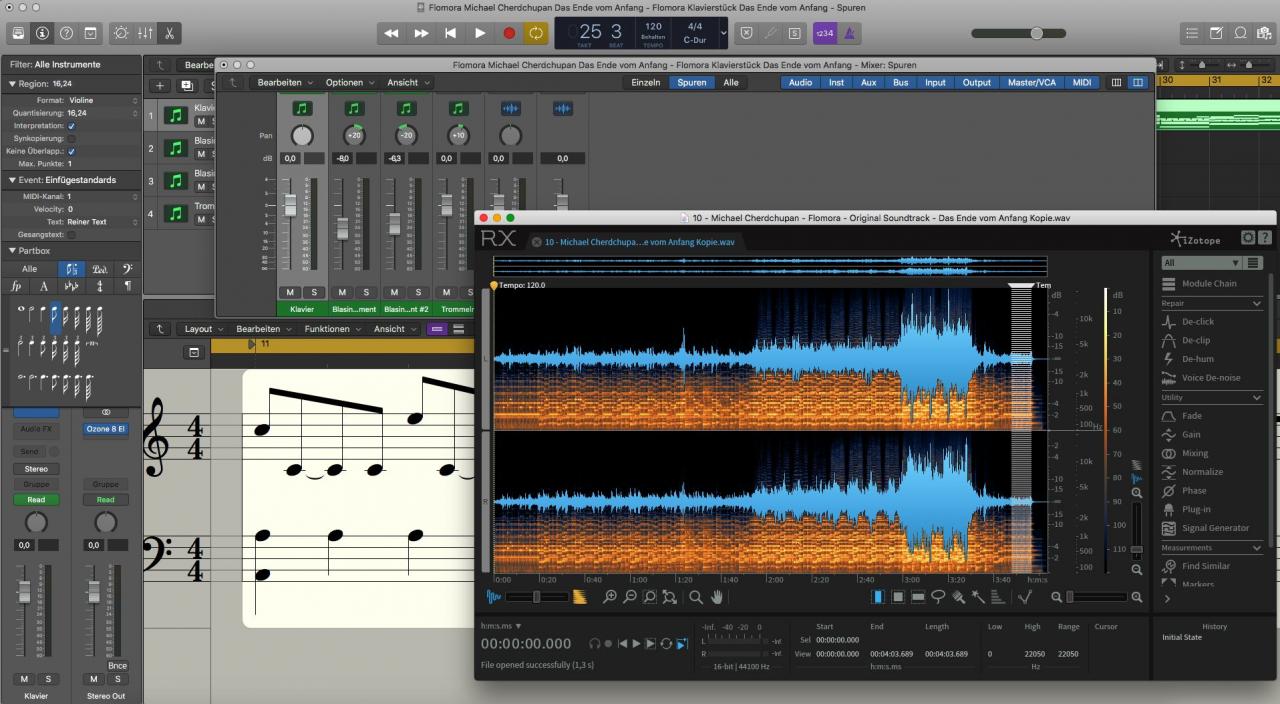
Task: Toggle the Interpretation checkbox
Action: (x=71, y=126)
